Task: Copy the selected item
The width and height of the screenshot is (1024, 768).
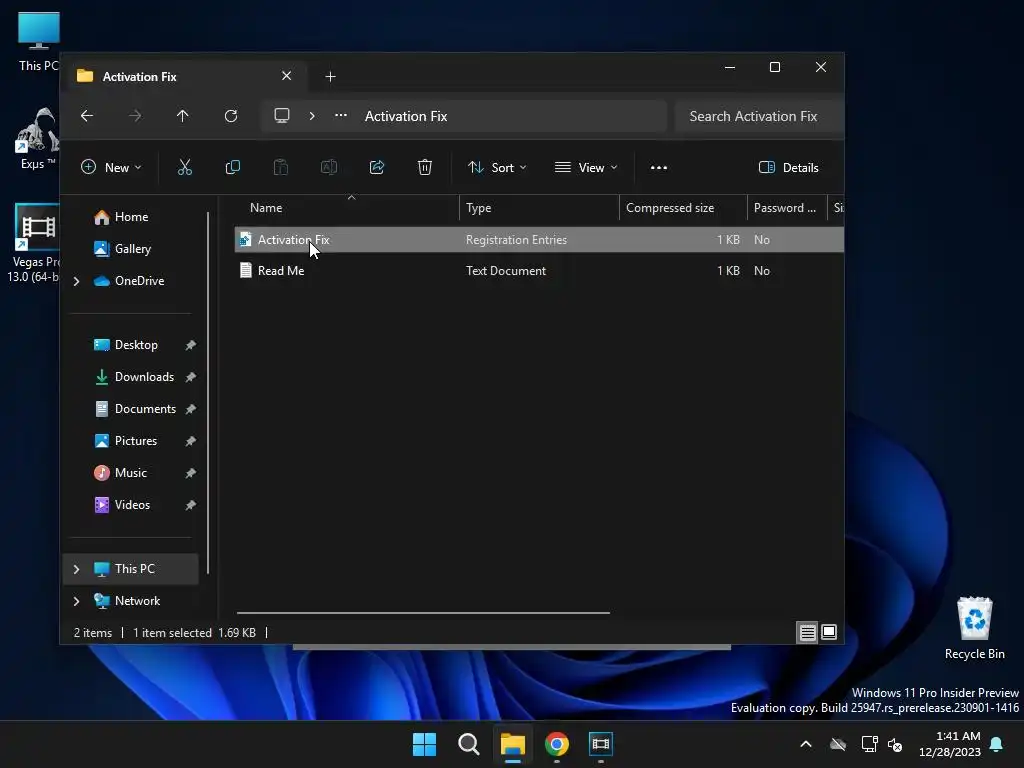Action: [x=232, y=168]
